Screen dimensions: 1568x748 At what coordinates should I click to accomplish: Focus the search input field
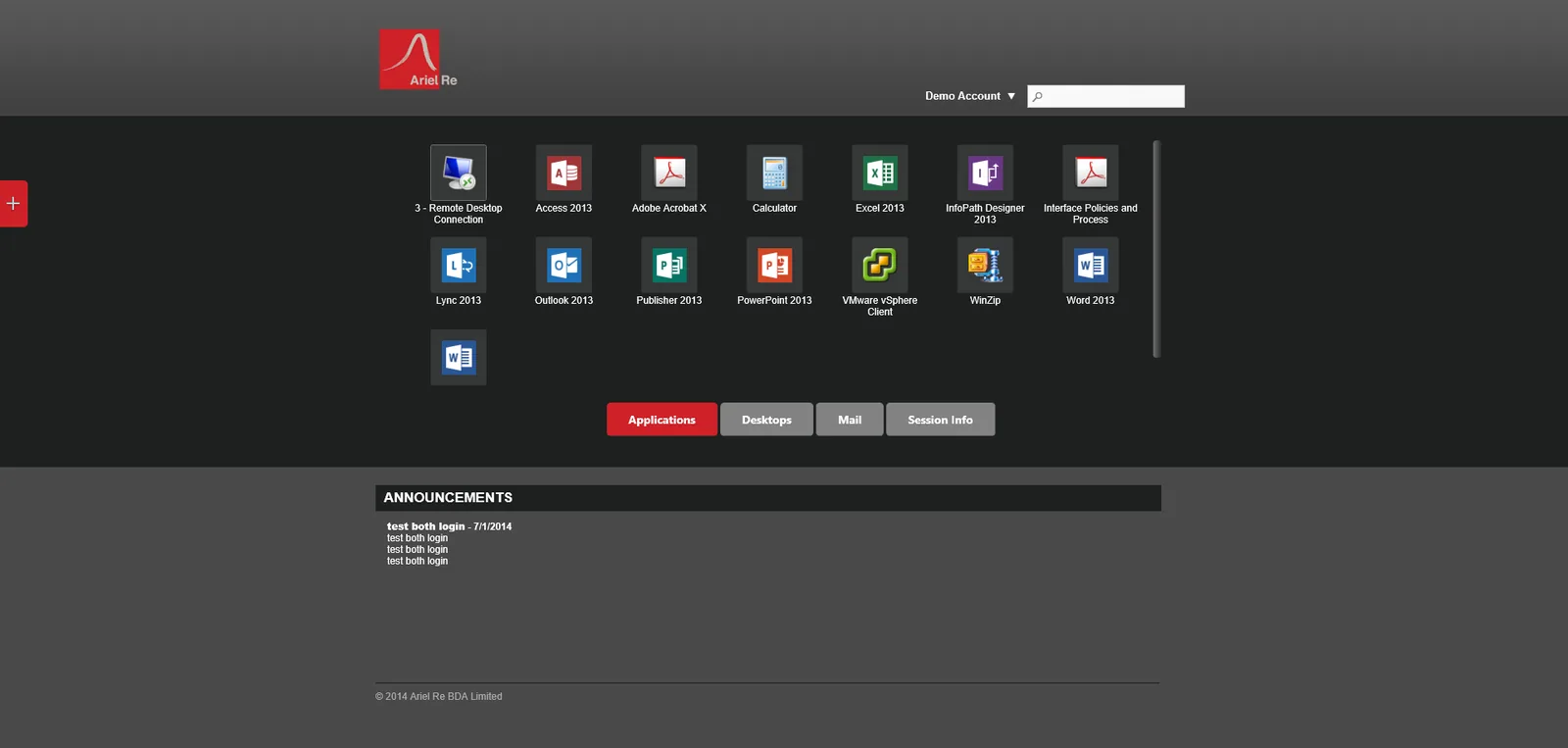tap(1105, 96)
